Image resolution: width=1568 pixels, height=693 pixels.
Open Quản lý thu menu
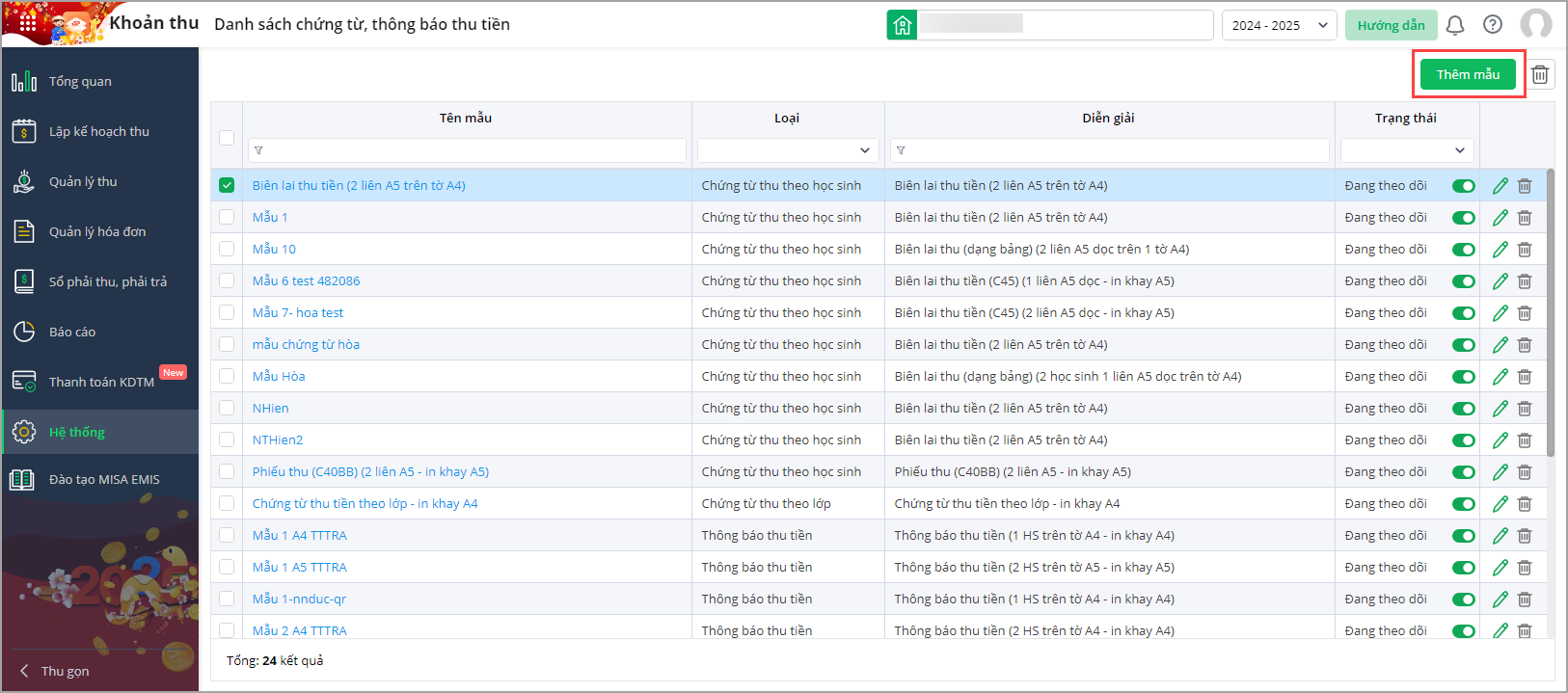click(100, 182)
